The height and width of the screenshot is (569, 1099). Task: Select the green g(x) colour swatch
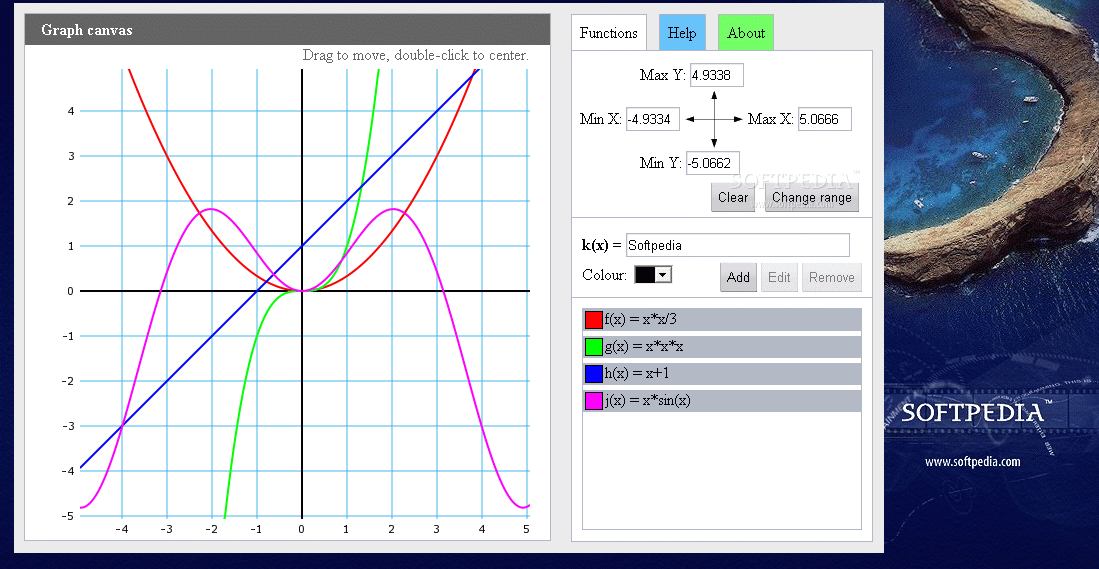(x=594, y=347)
